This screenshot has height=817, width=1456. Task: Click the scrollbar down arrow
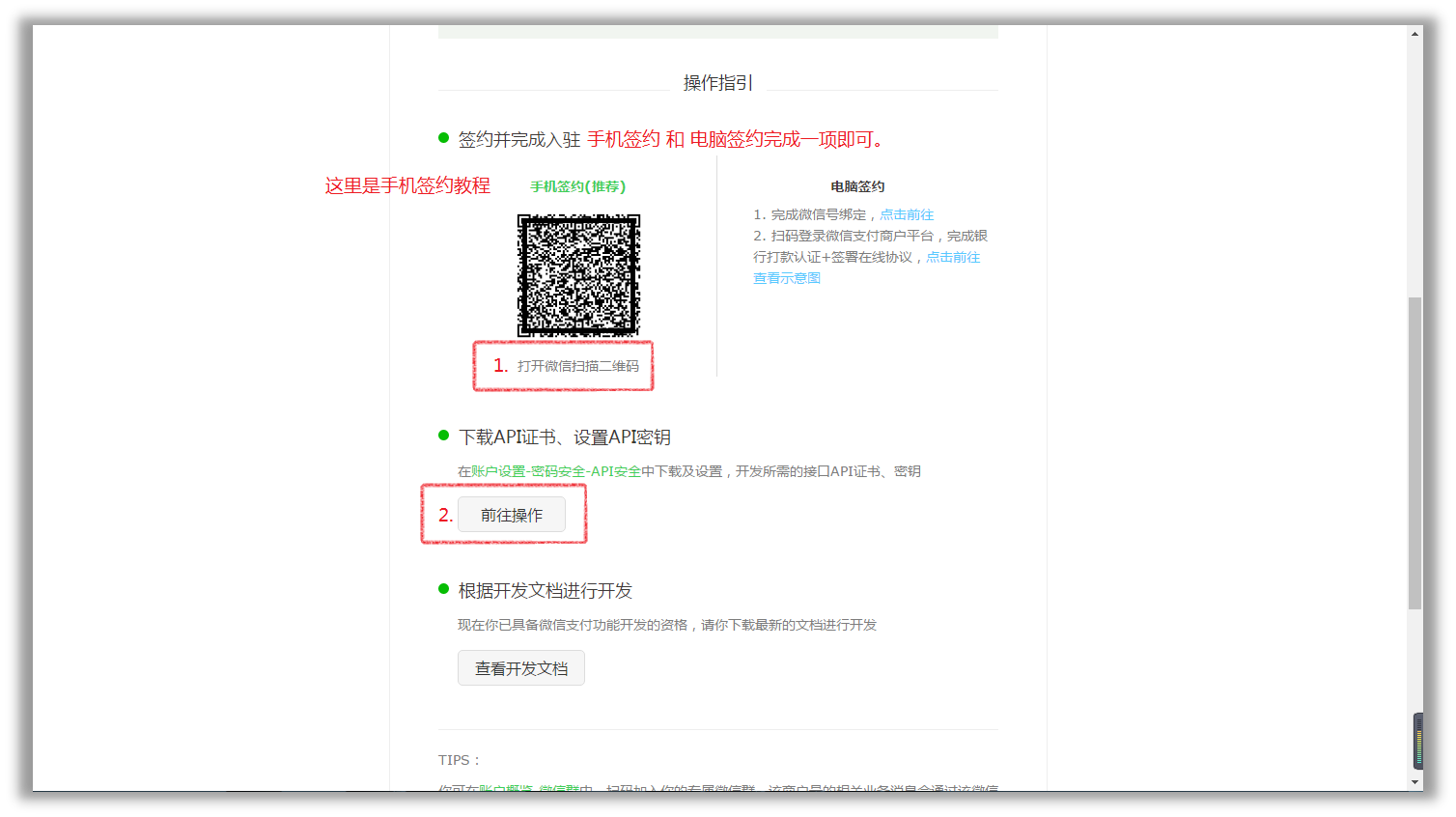point(1415,782)
